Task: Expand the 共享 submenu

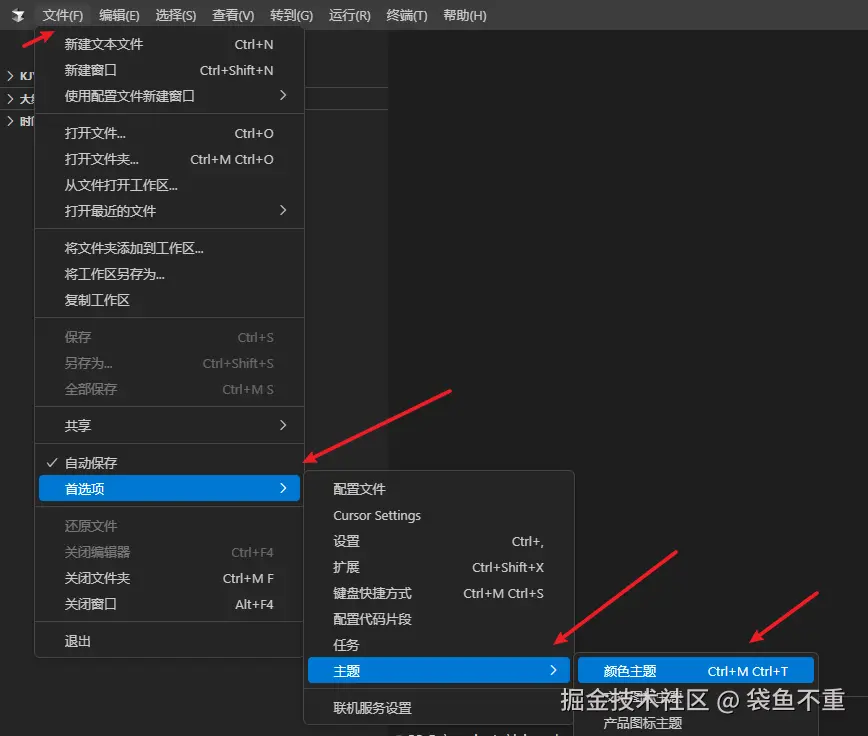Action: [x=169, y=426]
